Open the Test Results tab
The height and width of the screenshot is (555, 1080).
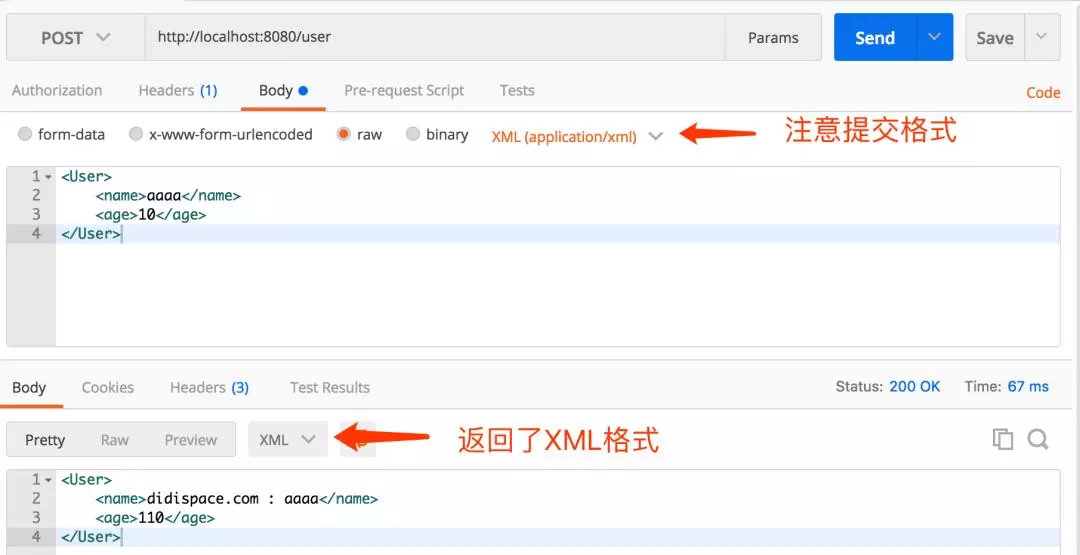tap(330, 387)
